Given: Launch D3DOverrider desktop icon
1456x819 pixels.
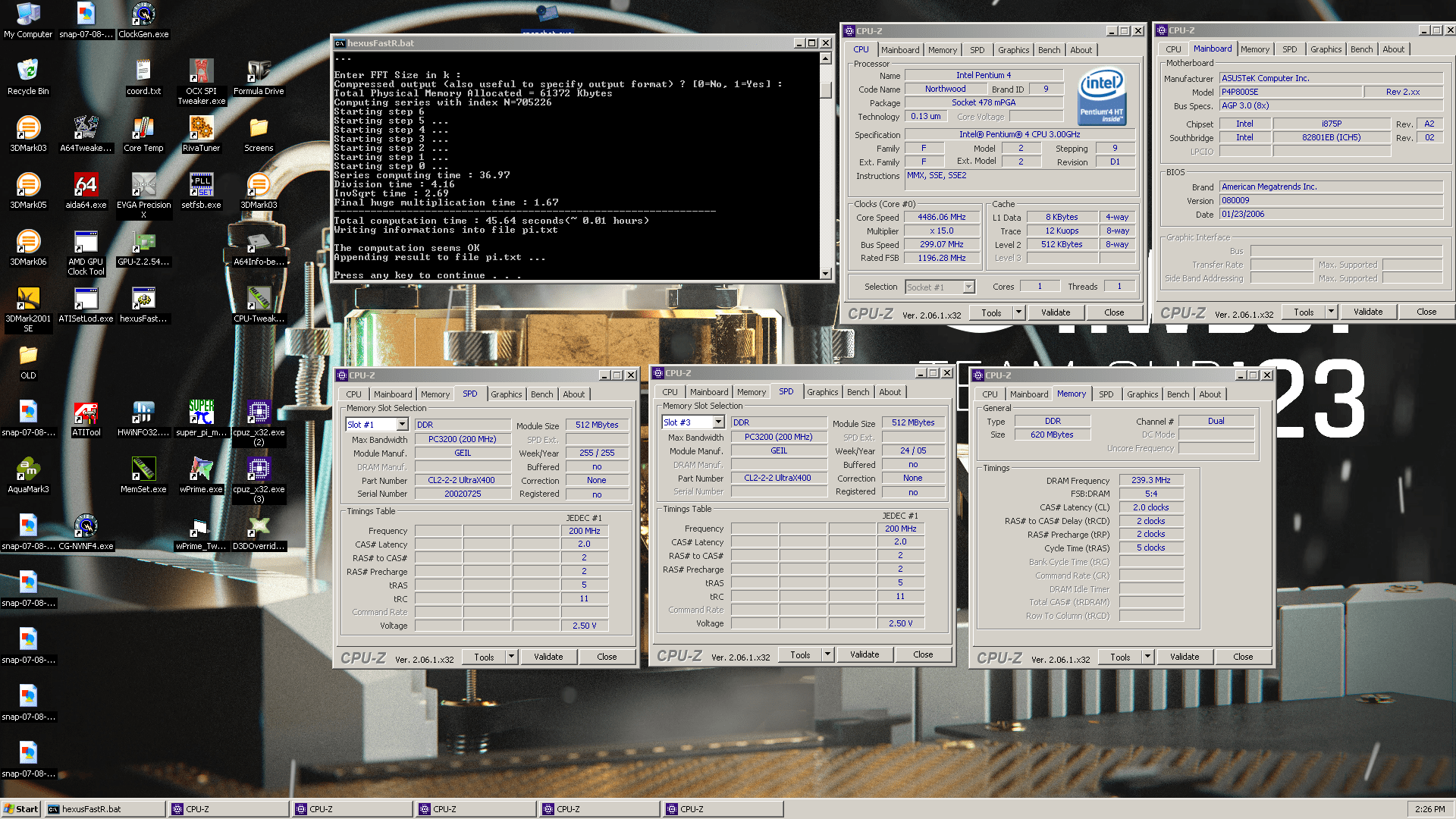Looking at the screenshot, I should [259, 532].
